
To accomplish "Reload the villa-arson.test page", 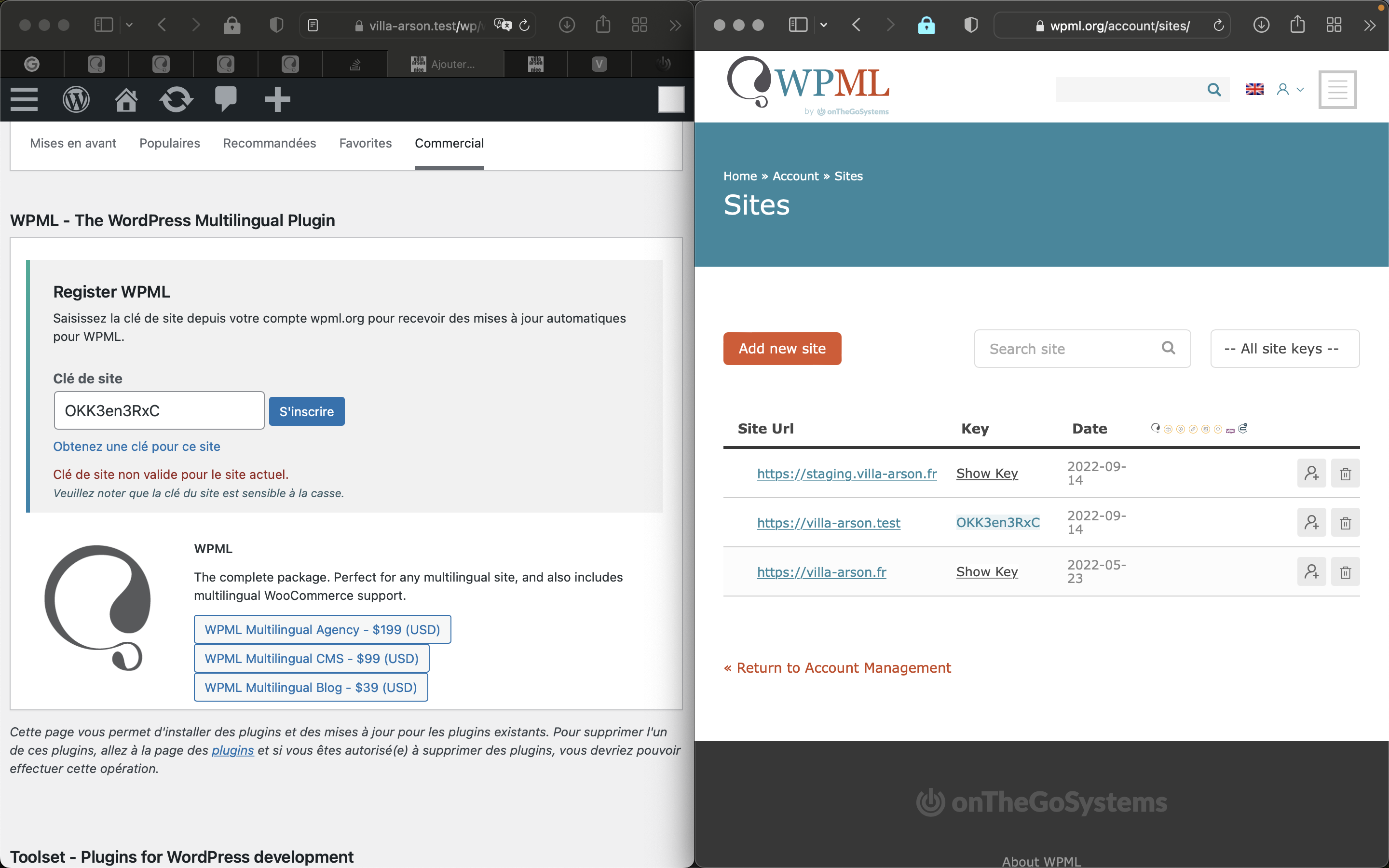I will click(x=524, y=25).
